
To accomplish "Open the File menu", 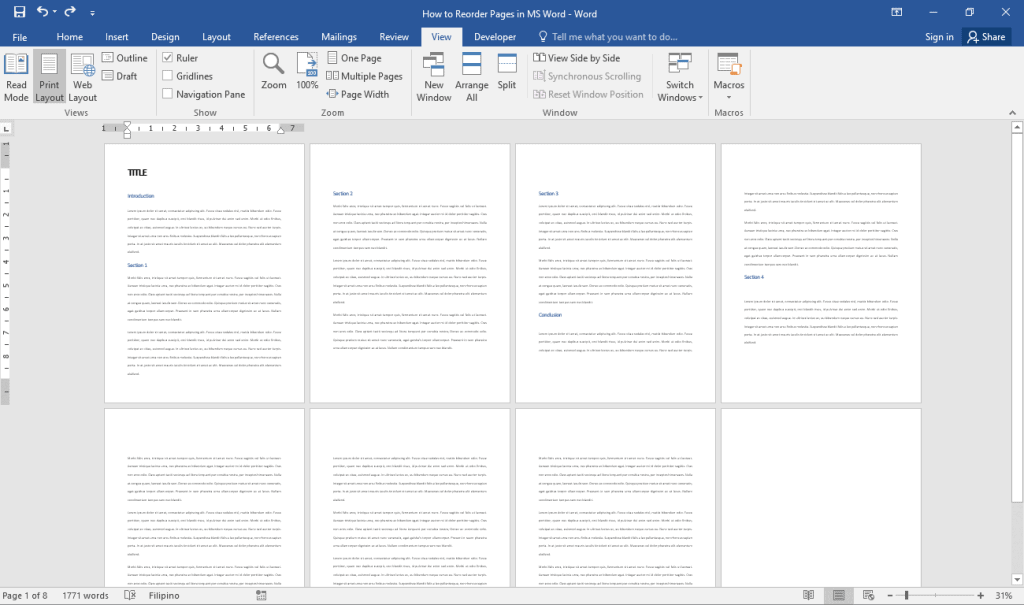I will pos(20,37).
